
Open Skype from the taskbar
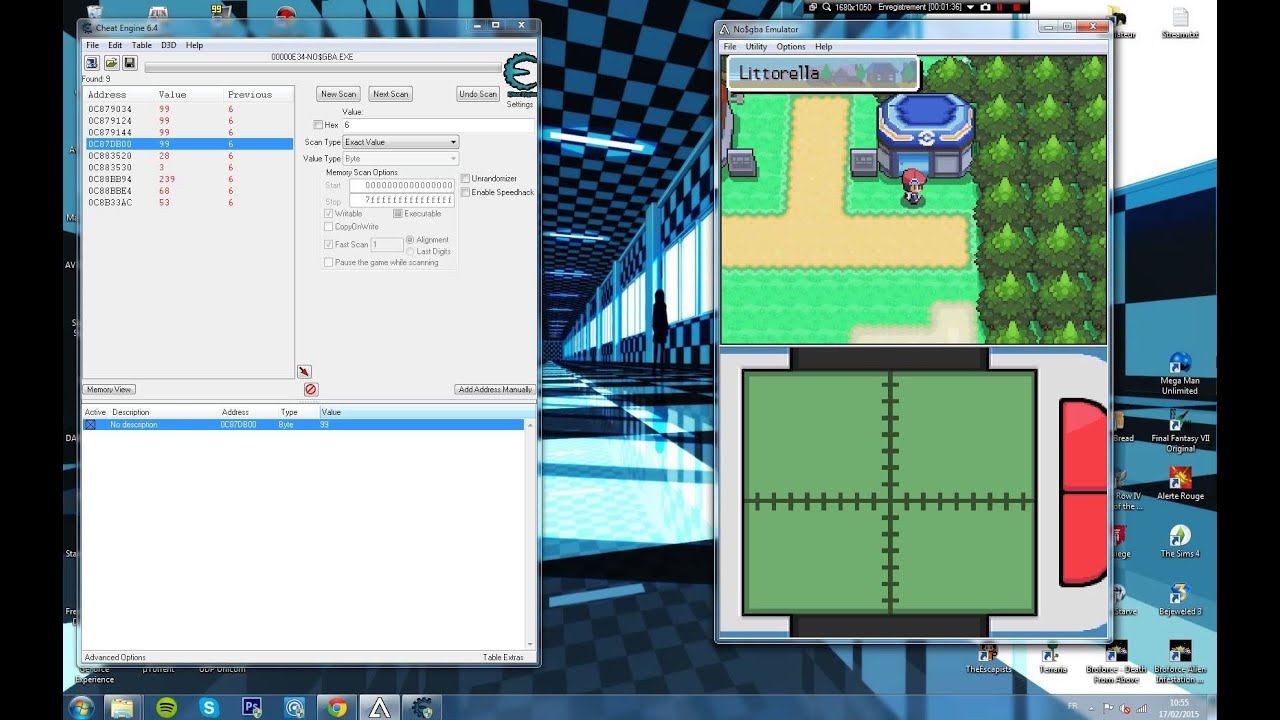(x=209, y=707)
